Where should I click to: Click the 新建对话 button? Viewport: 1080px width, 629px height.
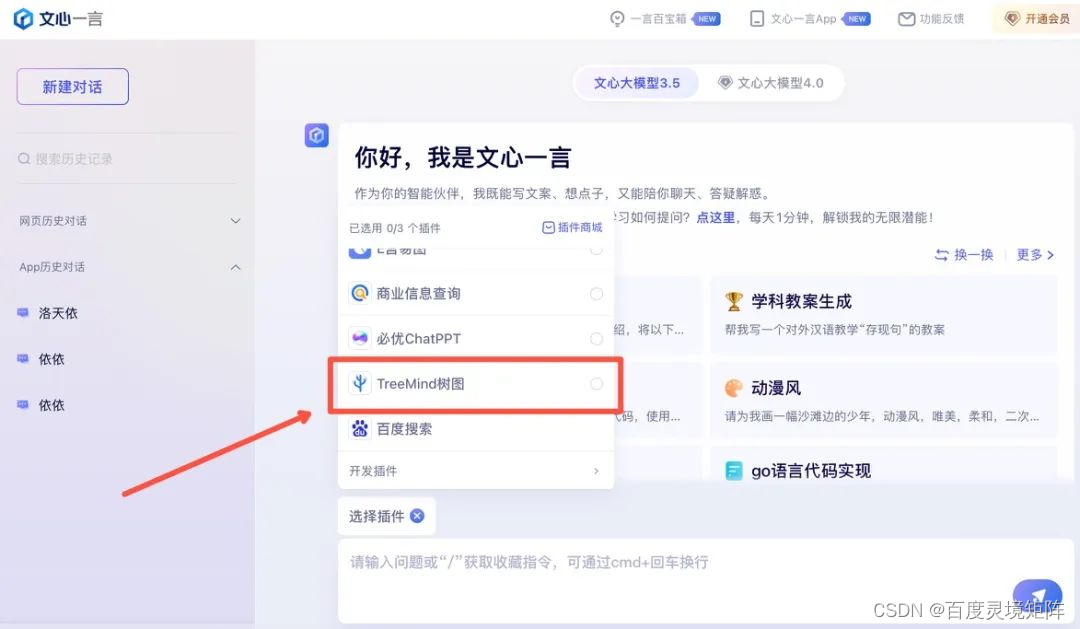tap(72, 87)
